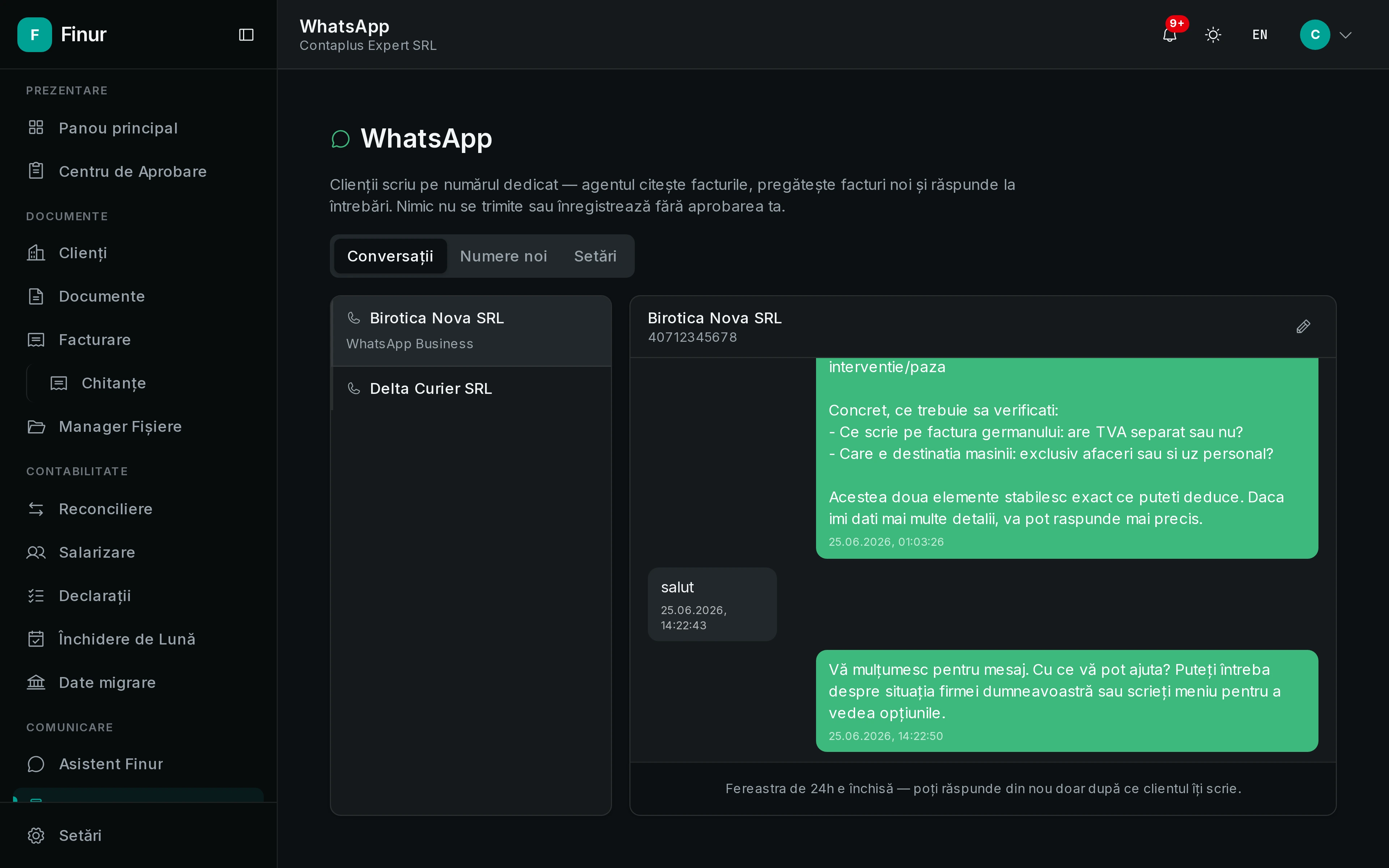Image resolution: width=1389 pixels, height=868 pixels.
Task: Click timestamp 25.06.2026, 01:03:26
Action: pyautogui.click(x=886, y=542)
